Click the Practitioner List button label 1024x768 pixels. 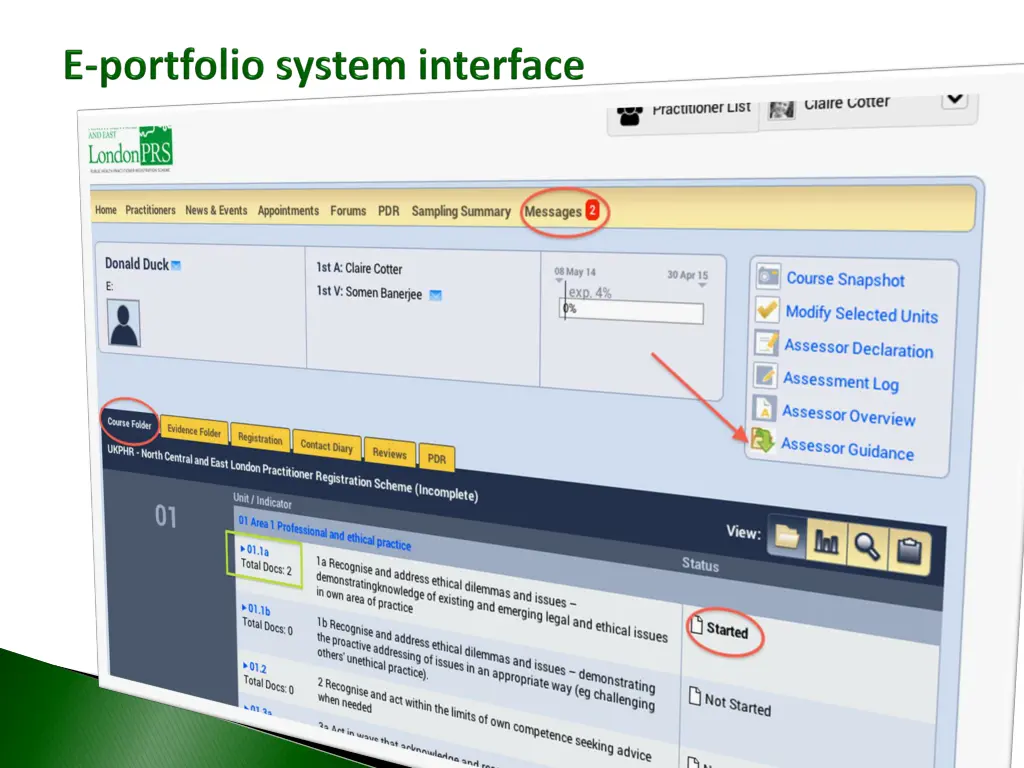click(x=701, y=108)
